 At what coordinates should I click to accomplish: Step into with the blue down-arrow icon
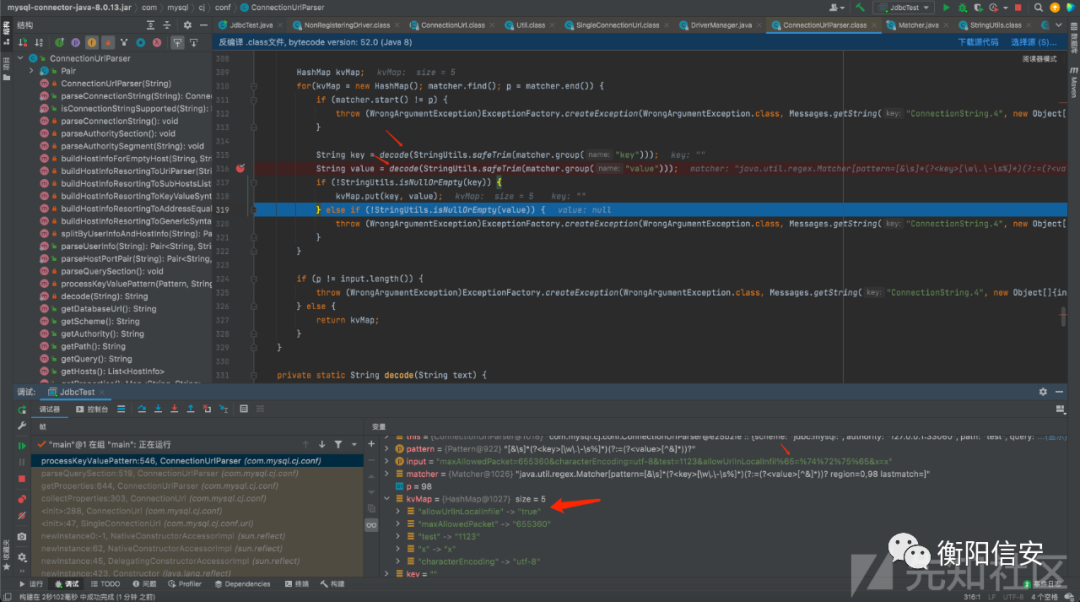click(x=158, y=409)
